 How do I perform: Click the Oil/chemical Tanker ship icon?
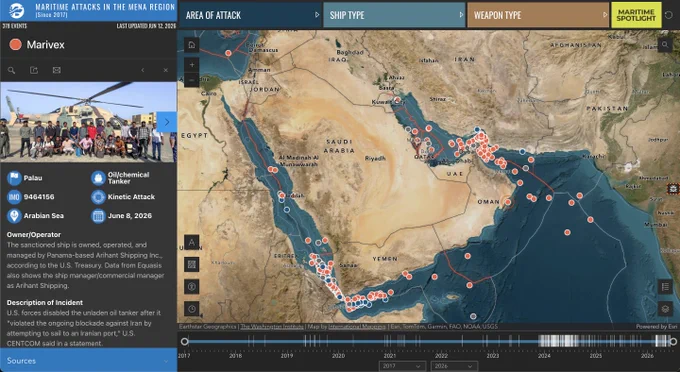tap(98, 178)
